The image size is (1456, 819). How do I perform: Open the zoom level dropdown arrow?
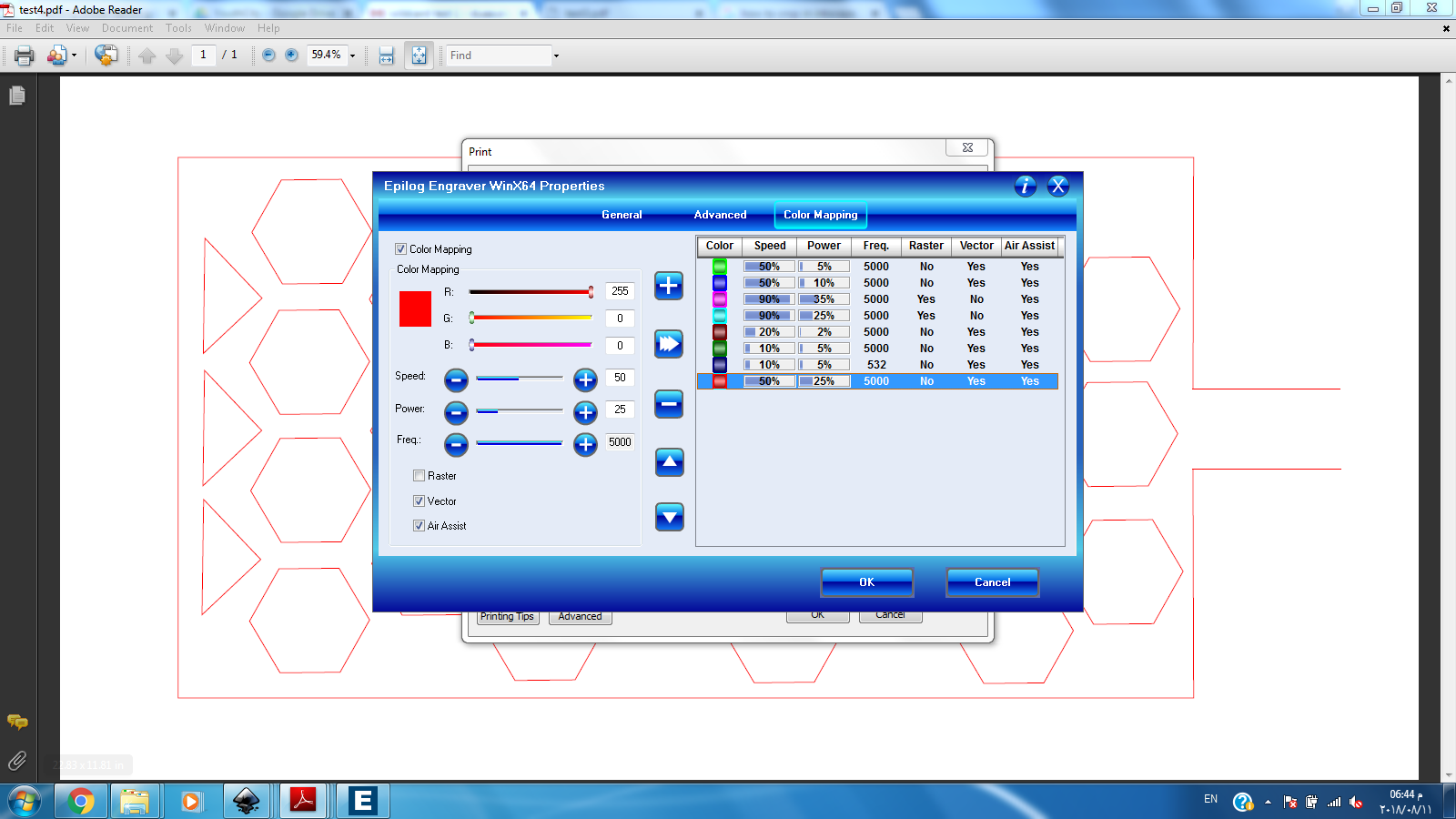pyautogui.click(x=352, y=56)
